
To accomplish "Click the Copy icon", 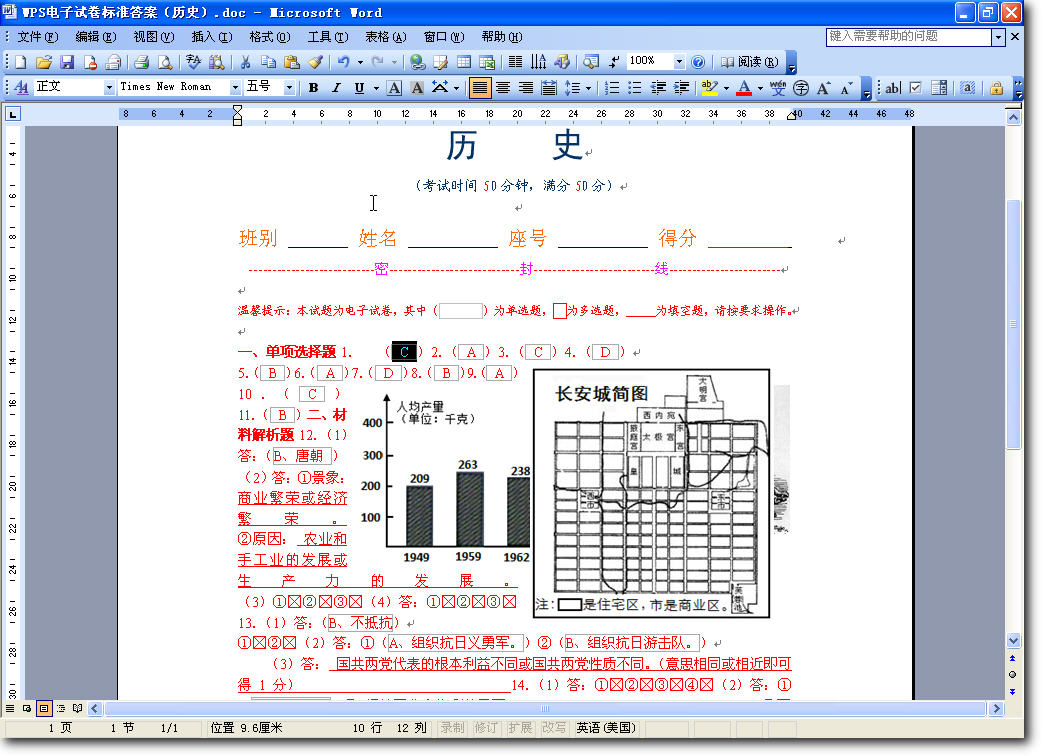I will (268, 63).
